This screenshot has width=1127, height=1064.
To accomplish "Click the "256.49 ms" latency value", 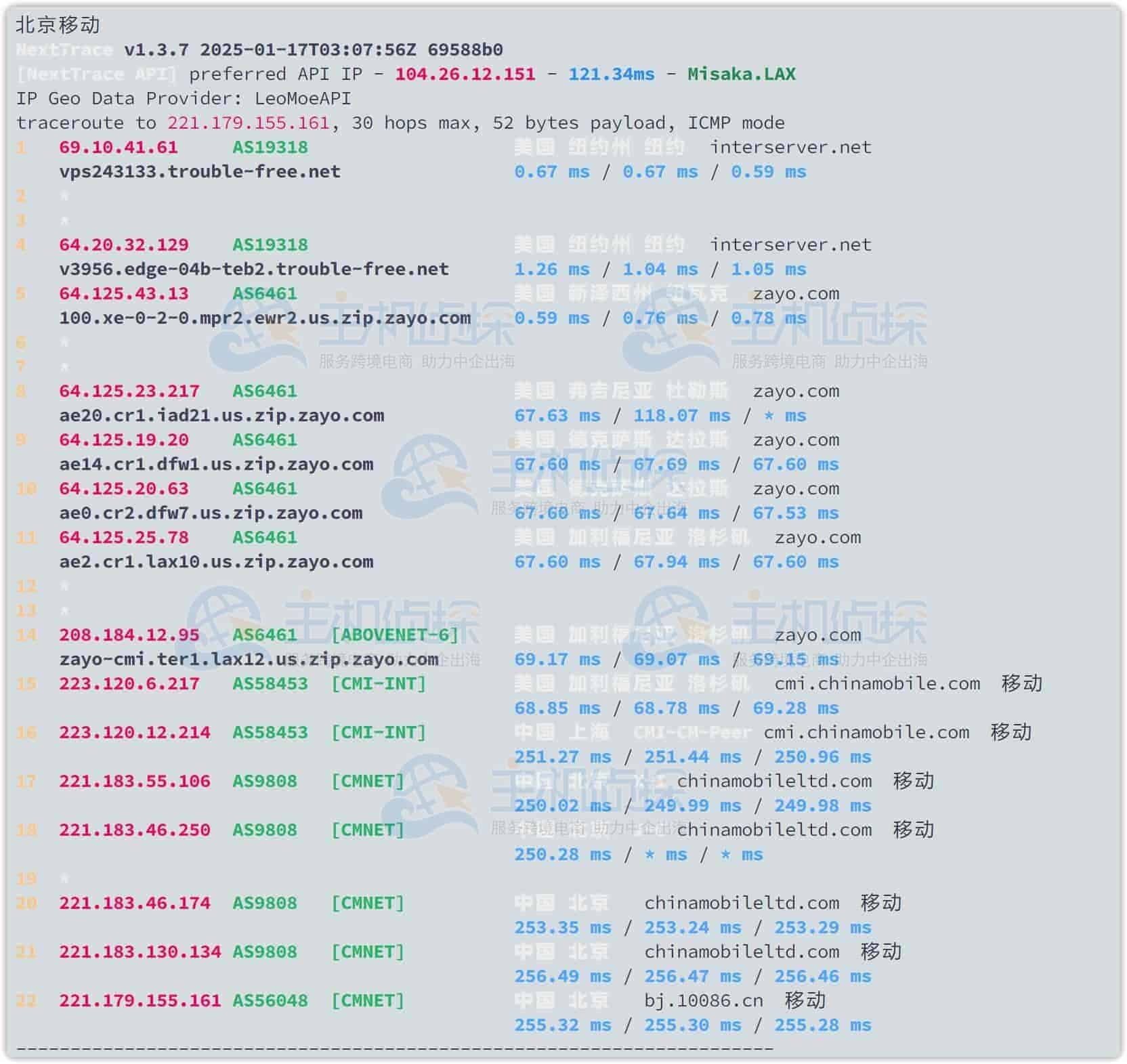I will tap(563, 976).
